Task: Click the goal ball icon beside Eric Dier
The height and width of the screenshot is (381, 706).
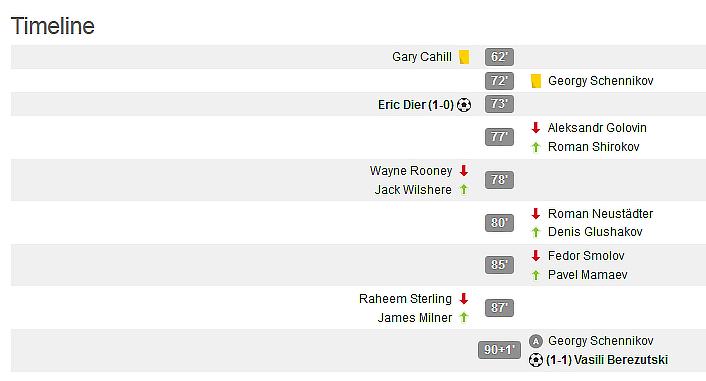Action: click(464, 105)
